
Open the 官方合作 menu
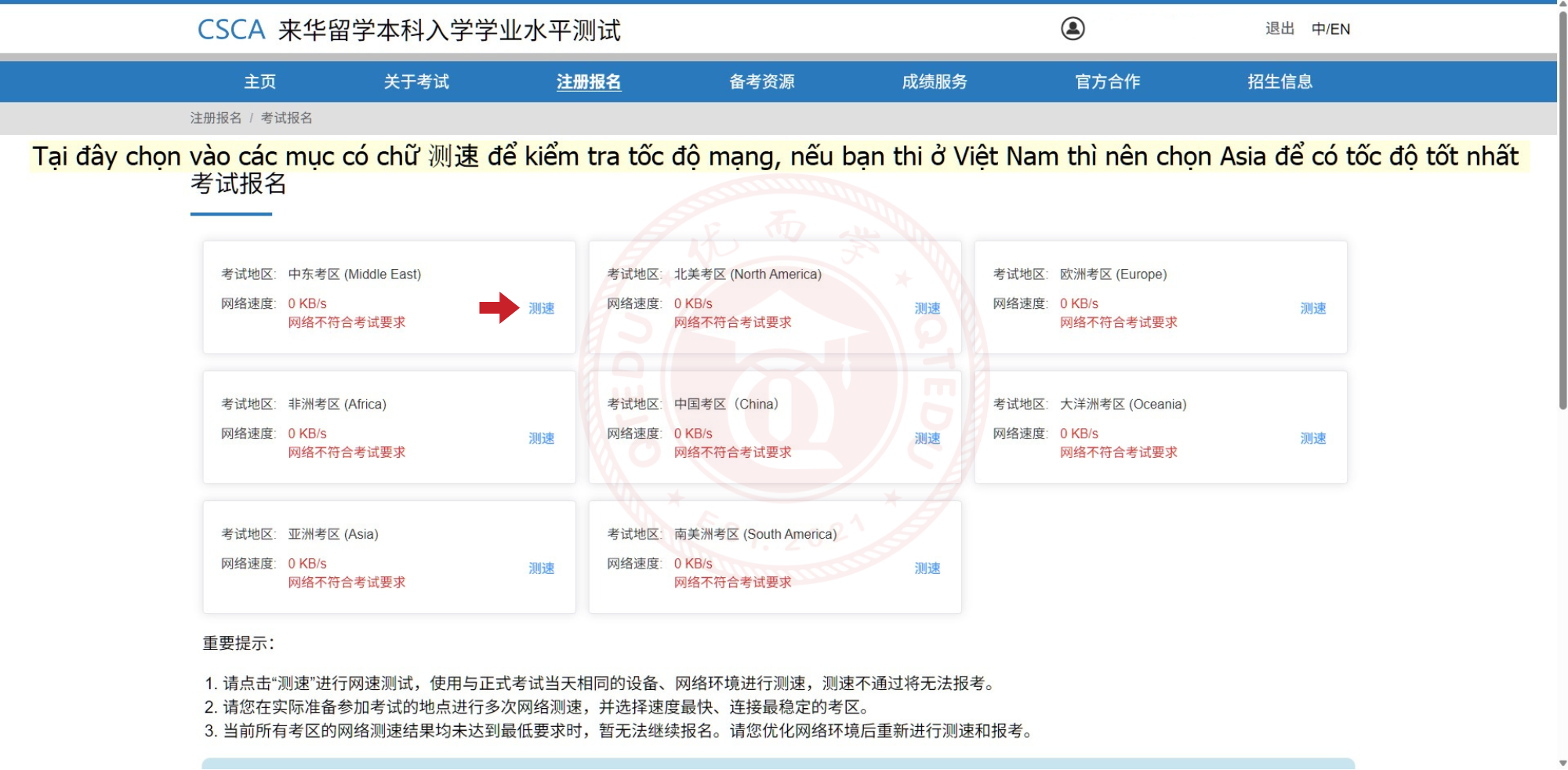(x=1107, y=82)
